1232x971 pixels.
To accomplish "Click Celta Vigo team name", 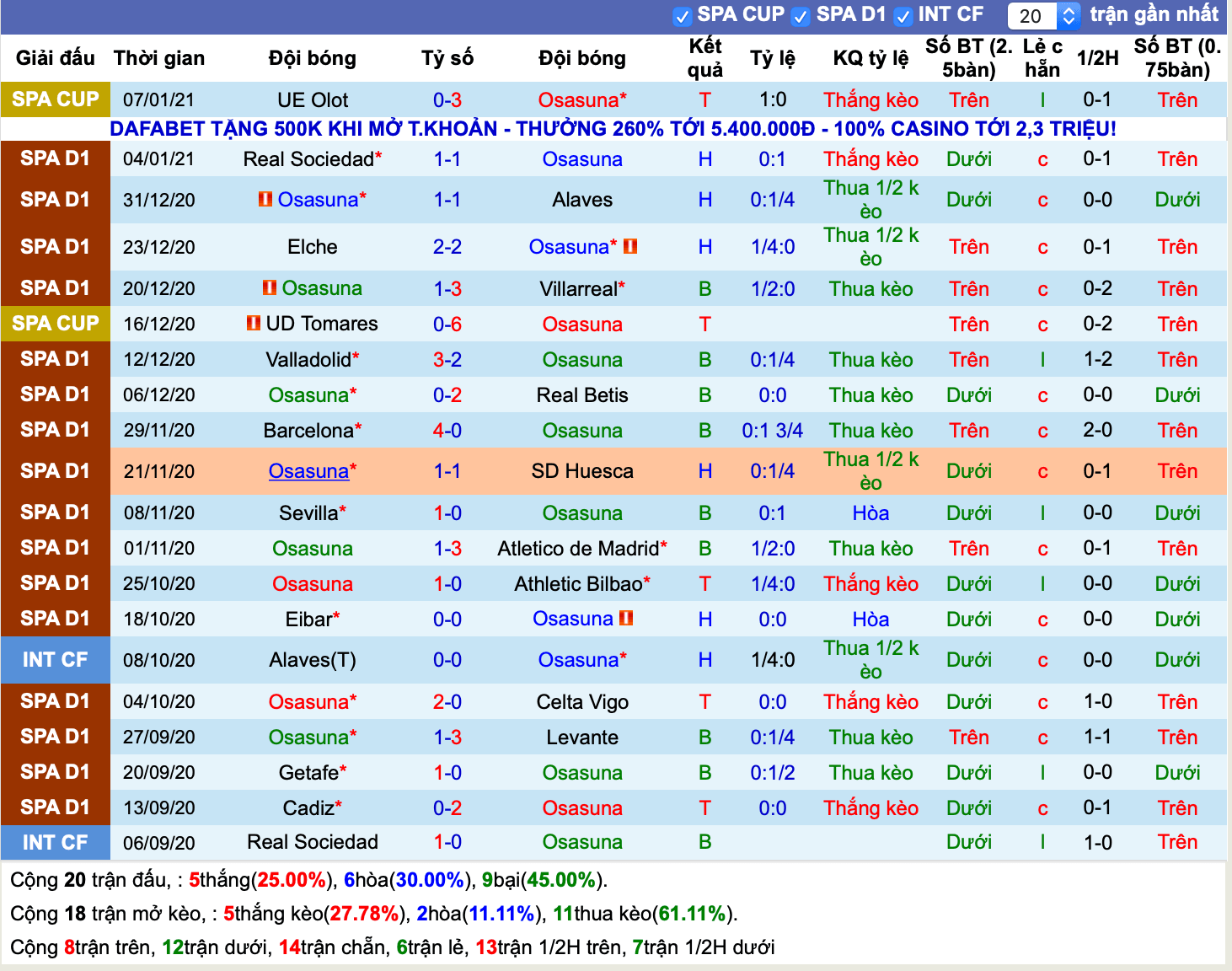I will pos(582,702).
